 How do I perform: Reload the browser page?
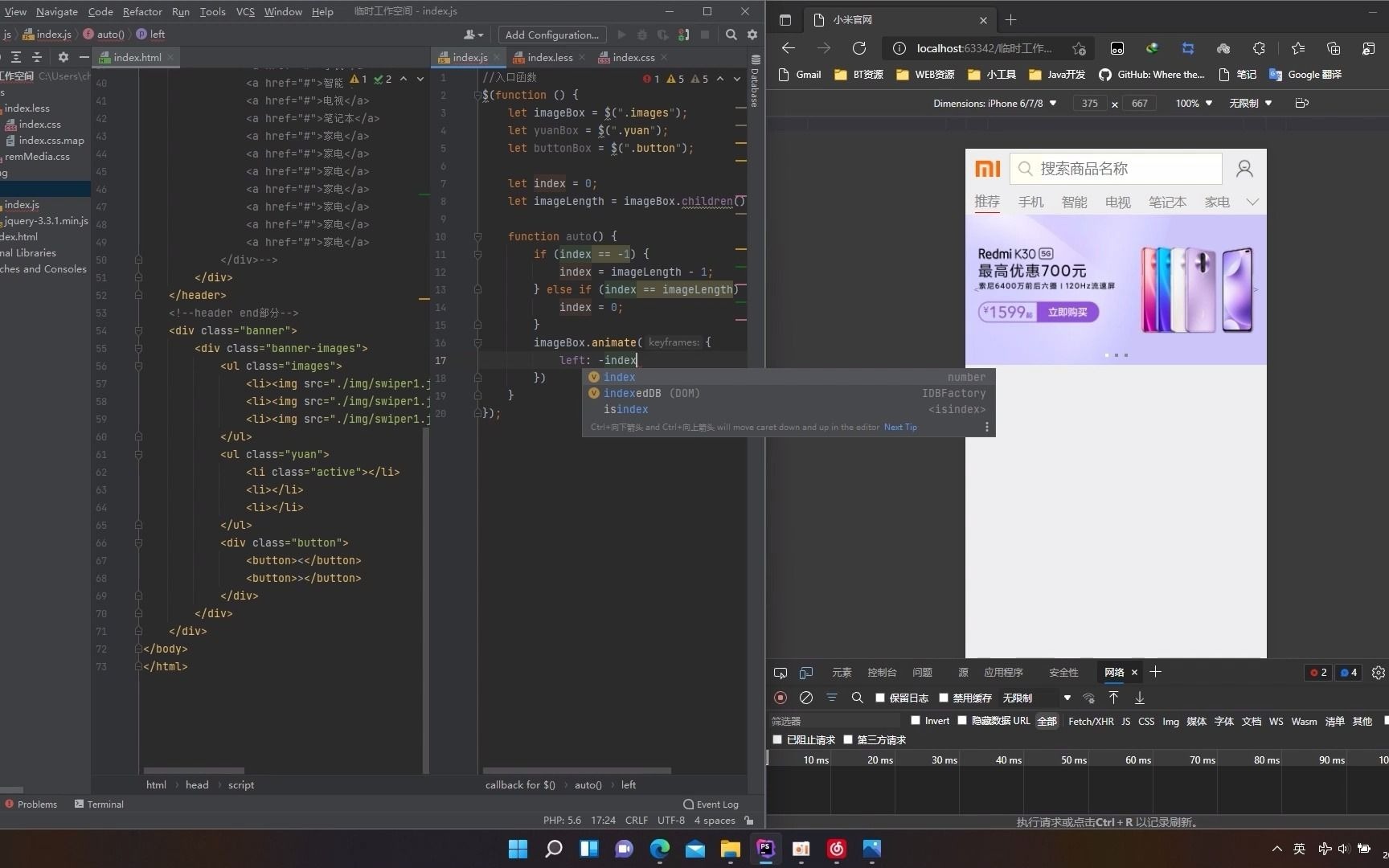859,48
